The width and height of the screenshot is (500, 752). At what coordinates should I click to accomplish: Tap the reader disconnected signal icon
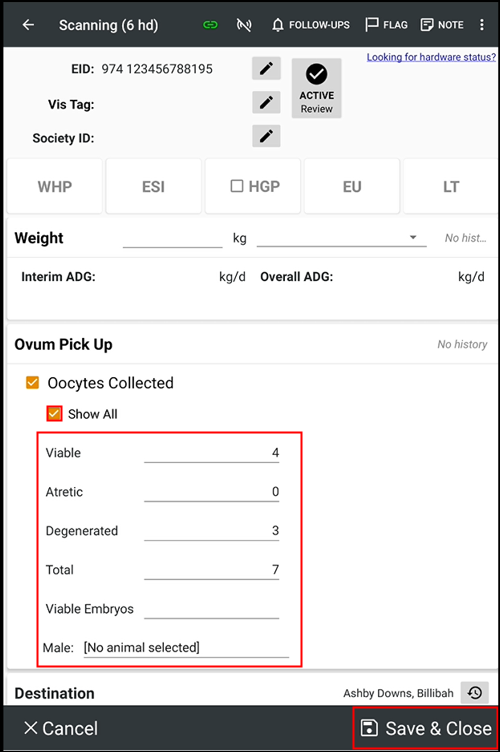244,25
